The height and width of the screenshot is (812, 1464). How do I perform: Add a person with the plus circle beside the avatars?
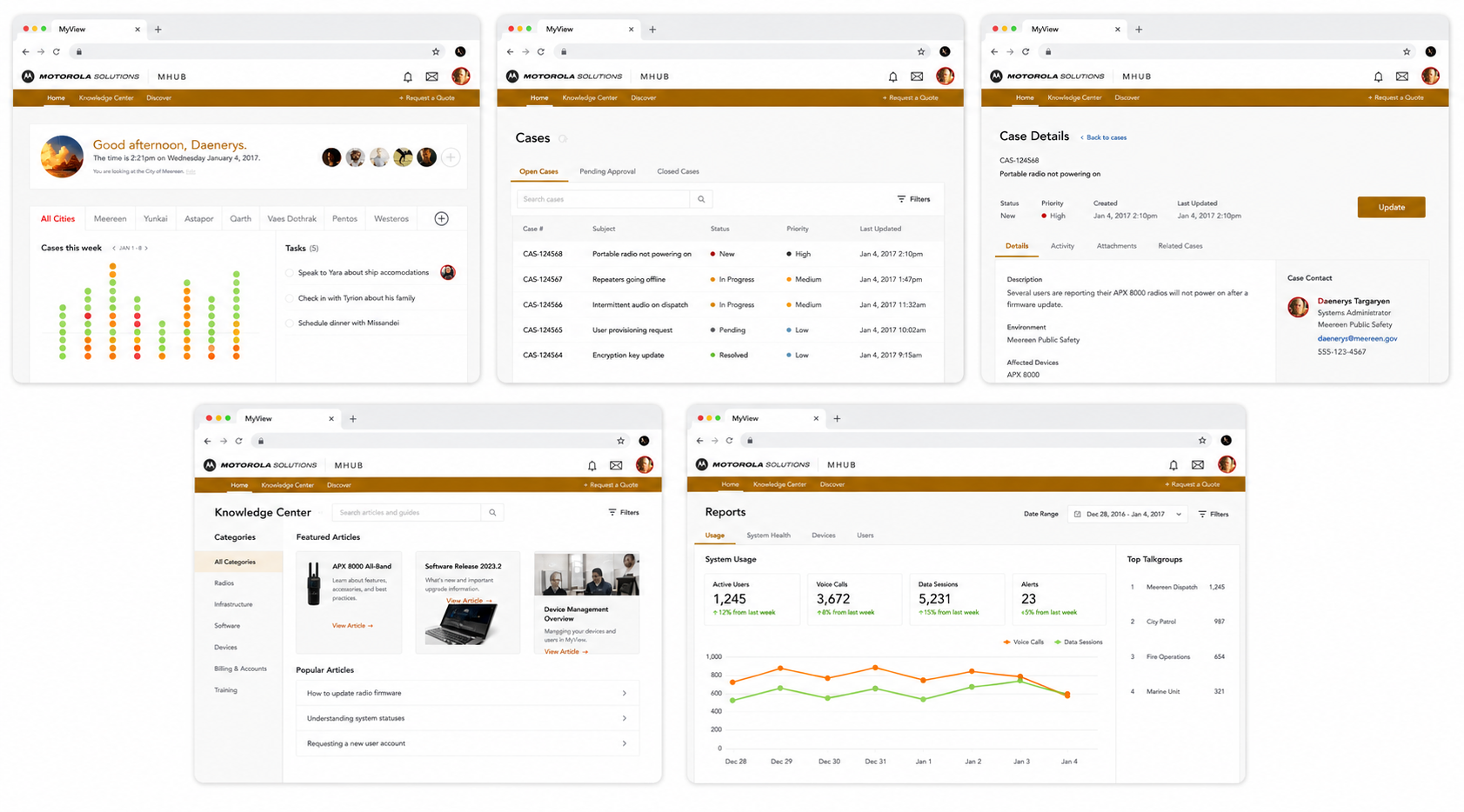[451, 157]
